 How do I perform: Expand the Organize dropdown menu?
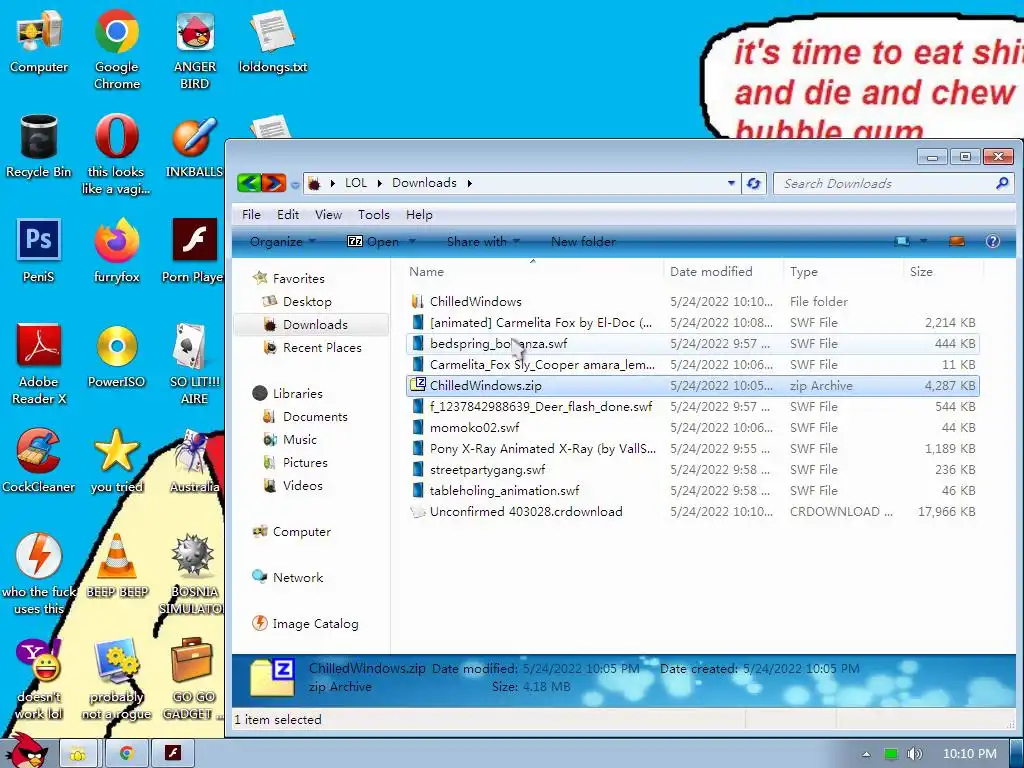[x=282, y=242]
